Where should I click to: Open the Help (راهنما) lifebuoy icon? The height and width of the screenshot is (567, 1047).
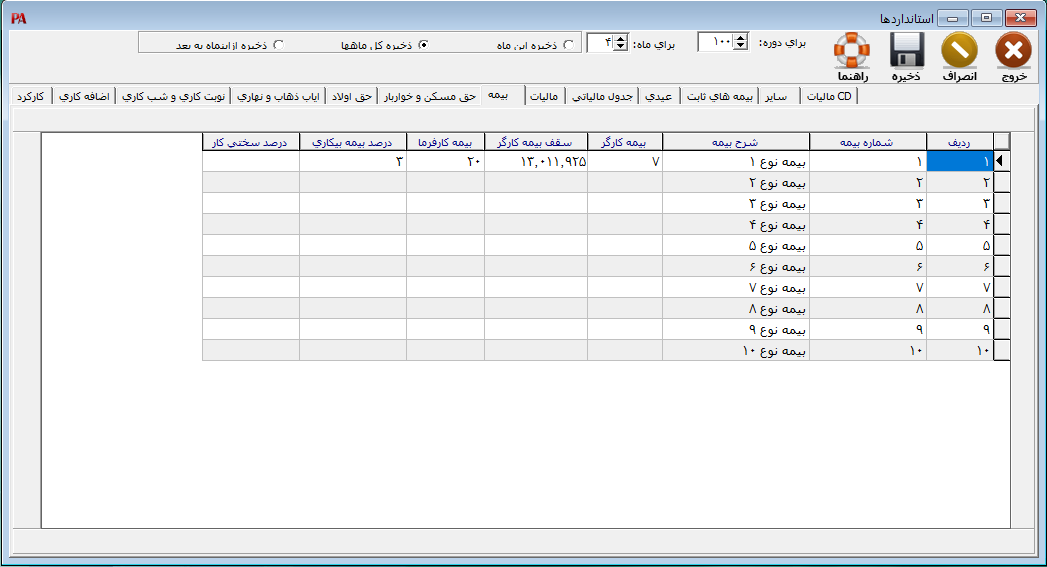tap(852, 50)
